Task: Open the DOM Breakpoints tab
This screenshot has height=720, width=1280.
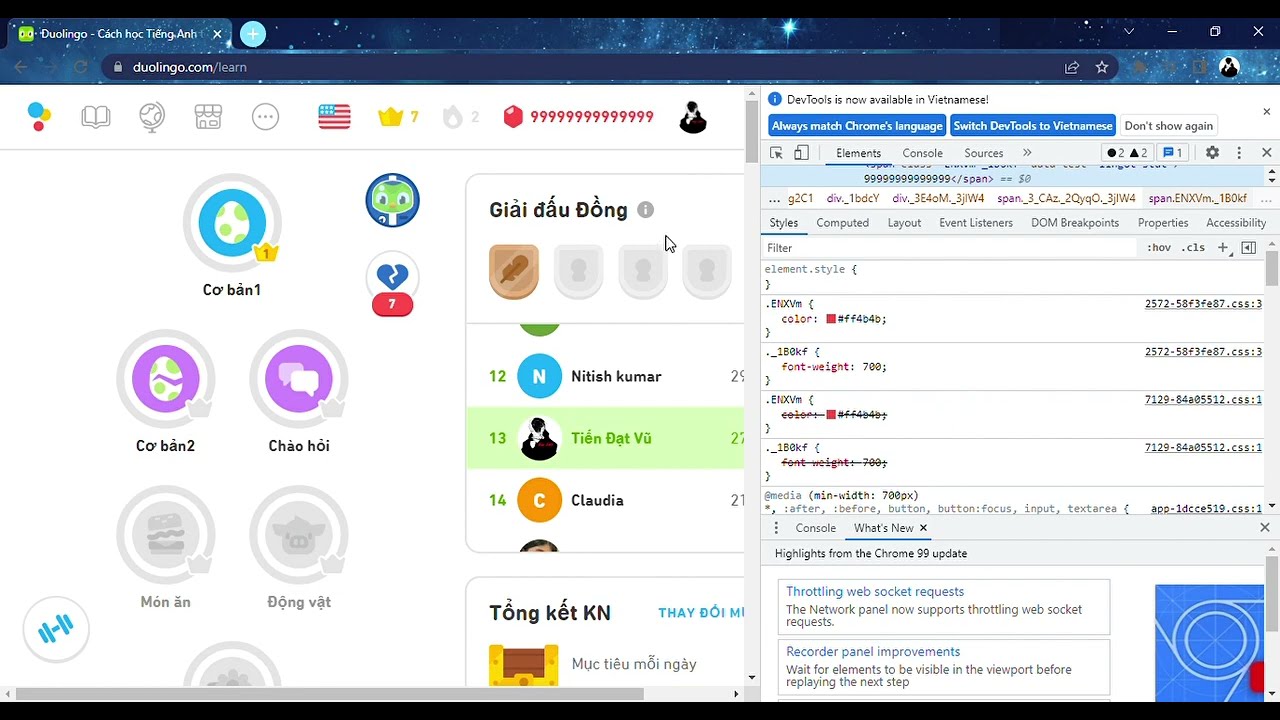Action: [1075, 223]
